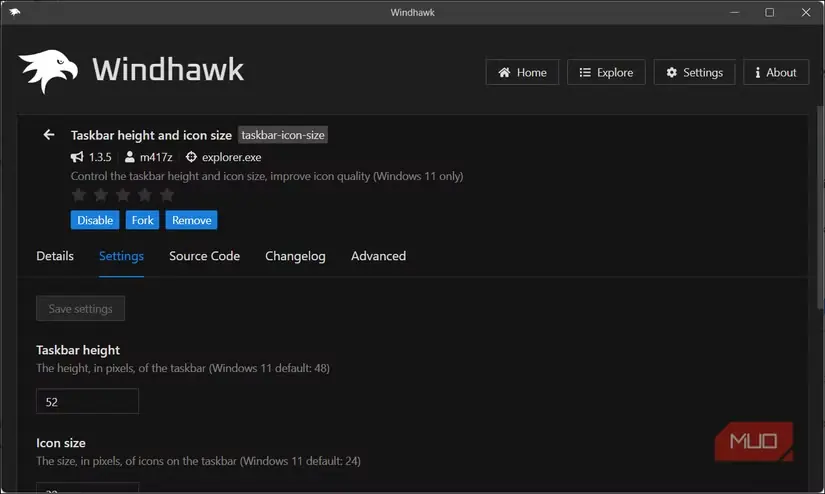This screenshot has width=825, height=494.
Task: Go back using the left arrow icon
Action: [49, 135]
